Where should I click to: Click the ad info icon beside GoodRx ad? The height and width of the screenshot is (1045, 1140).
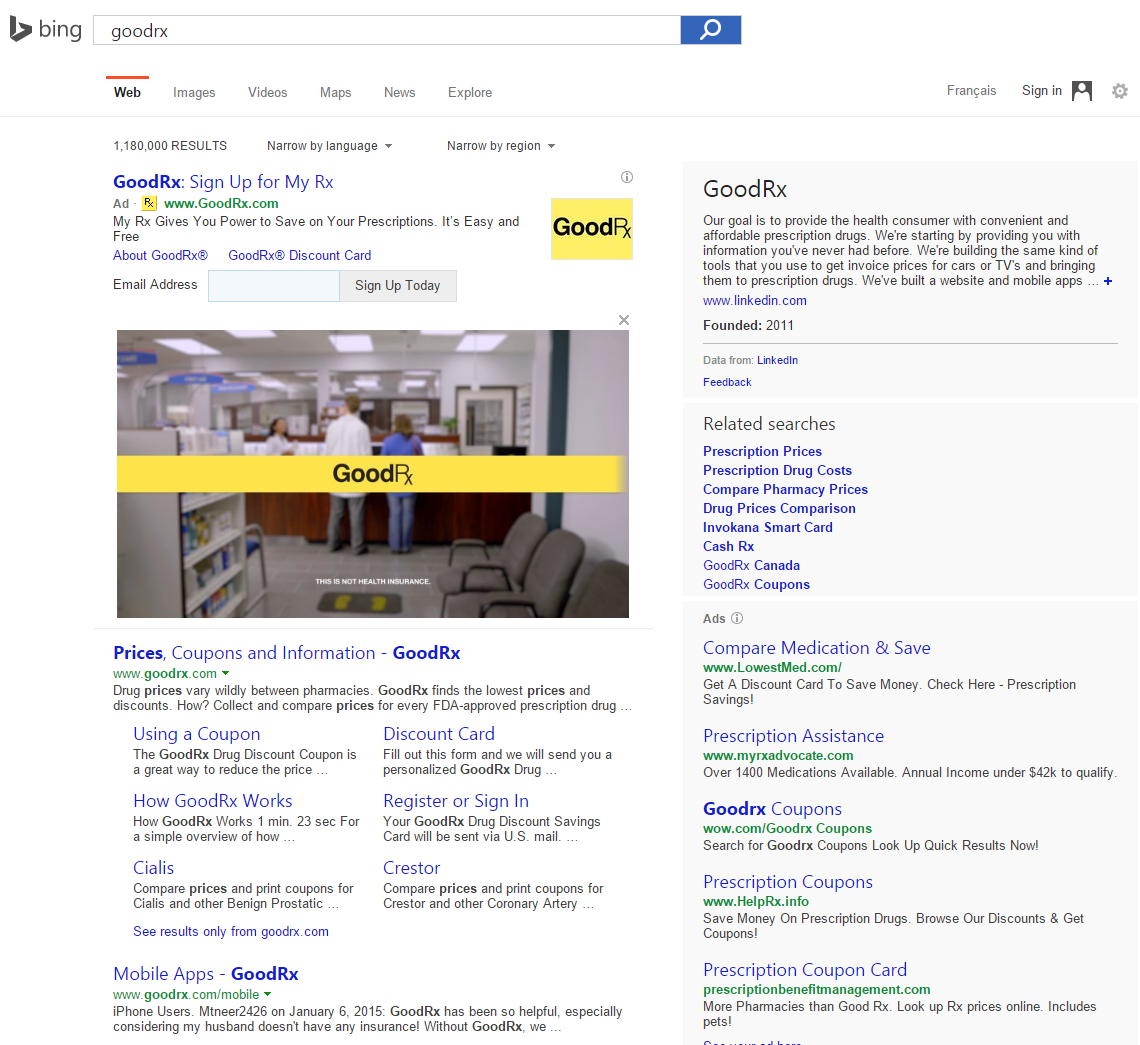[x=627, y=177]
